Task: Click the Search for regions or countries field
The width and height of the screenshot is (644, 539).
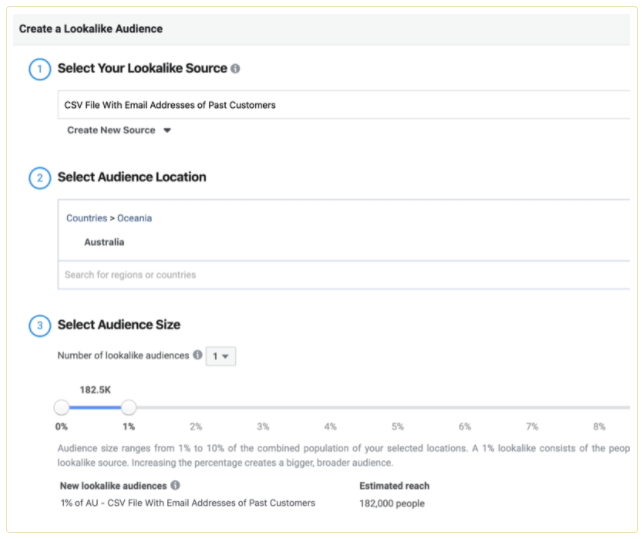Action: (340, 275)
